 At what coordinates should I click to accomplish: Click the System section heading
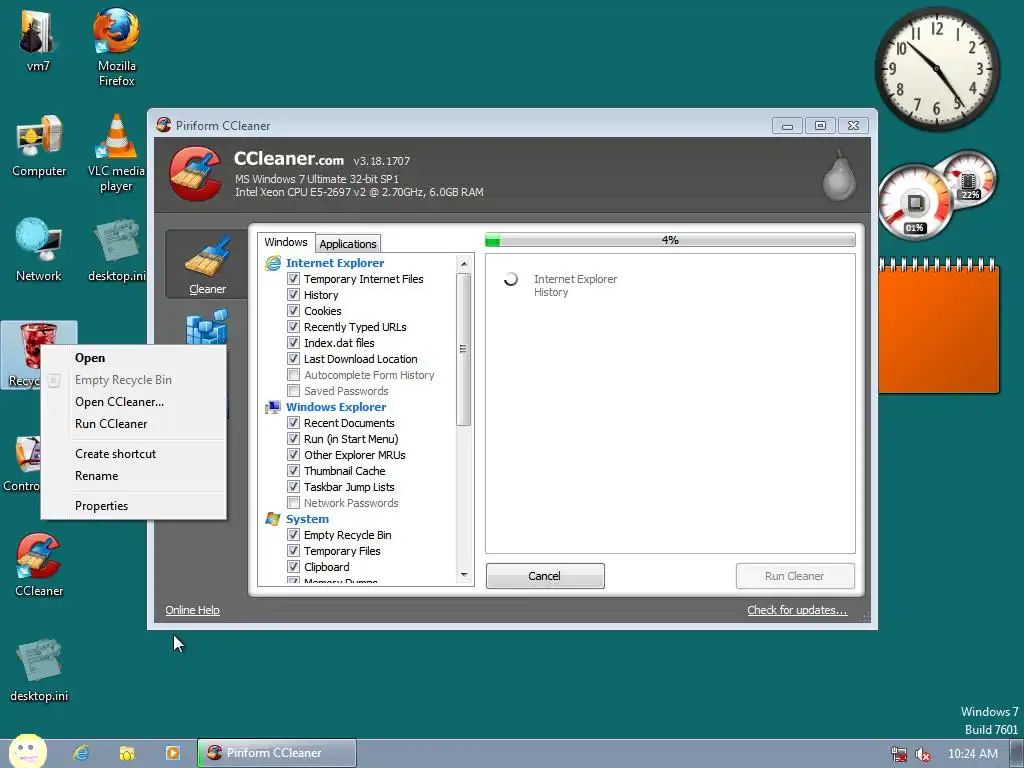[x=307, y=519]
